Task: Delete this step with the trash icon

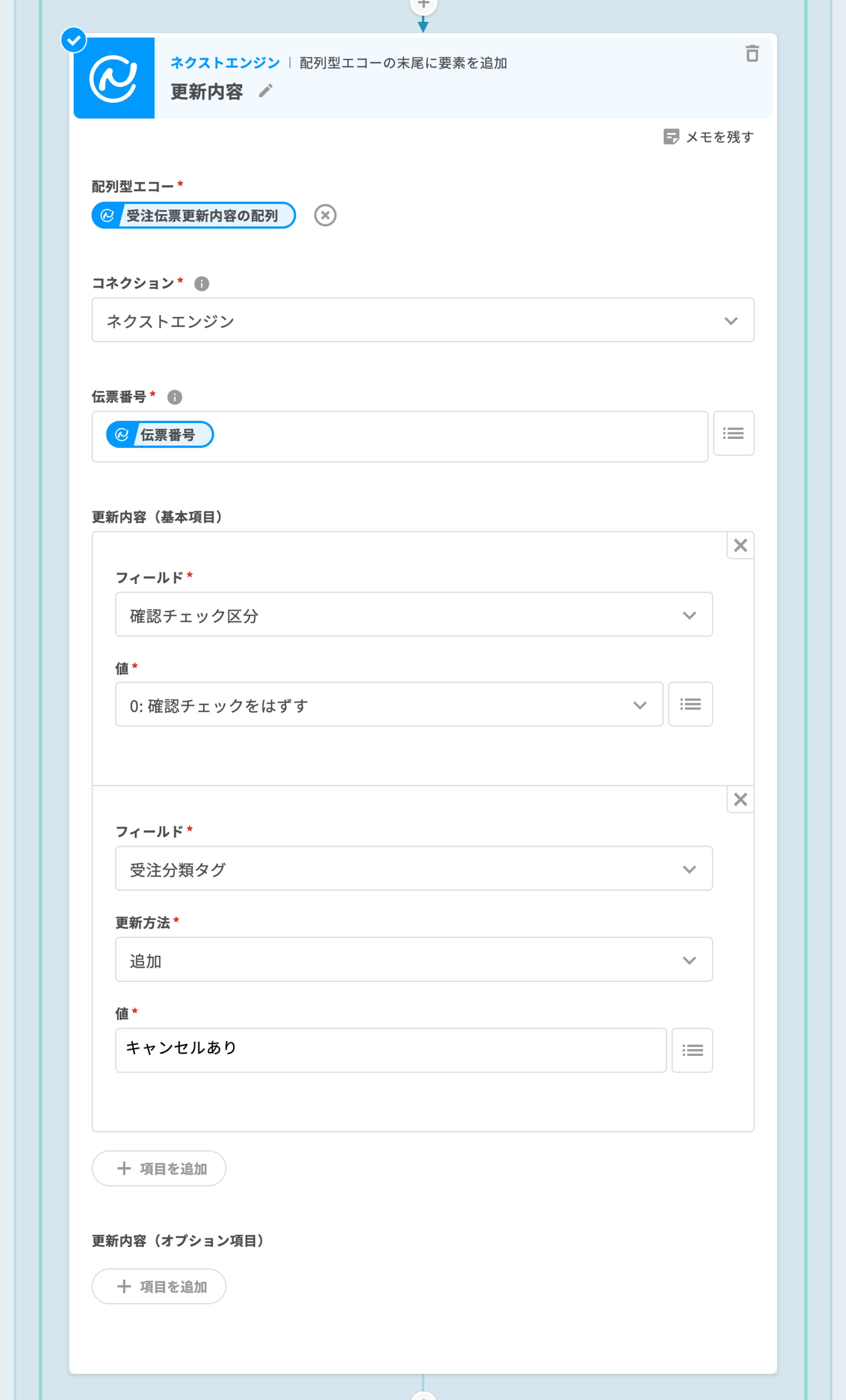Action: [x=752, y=54]
